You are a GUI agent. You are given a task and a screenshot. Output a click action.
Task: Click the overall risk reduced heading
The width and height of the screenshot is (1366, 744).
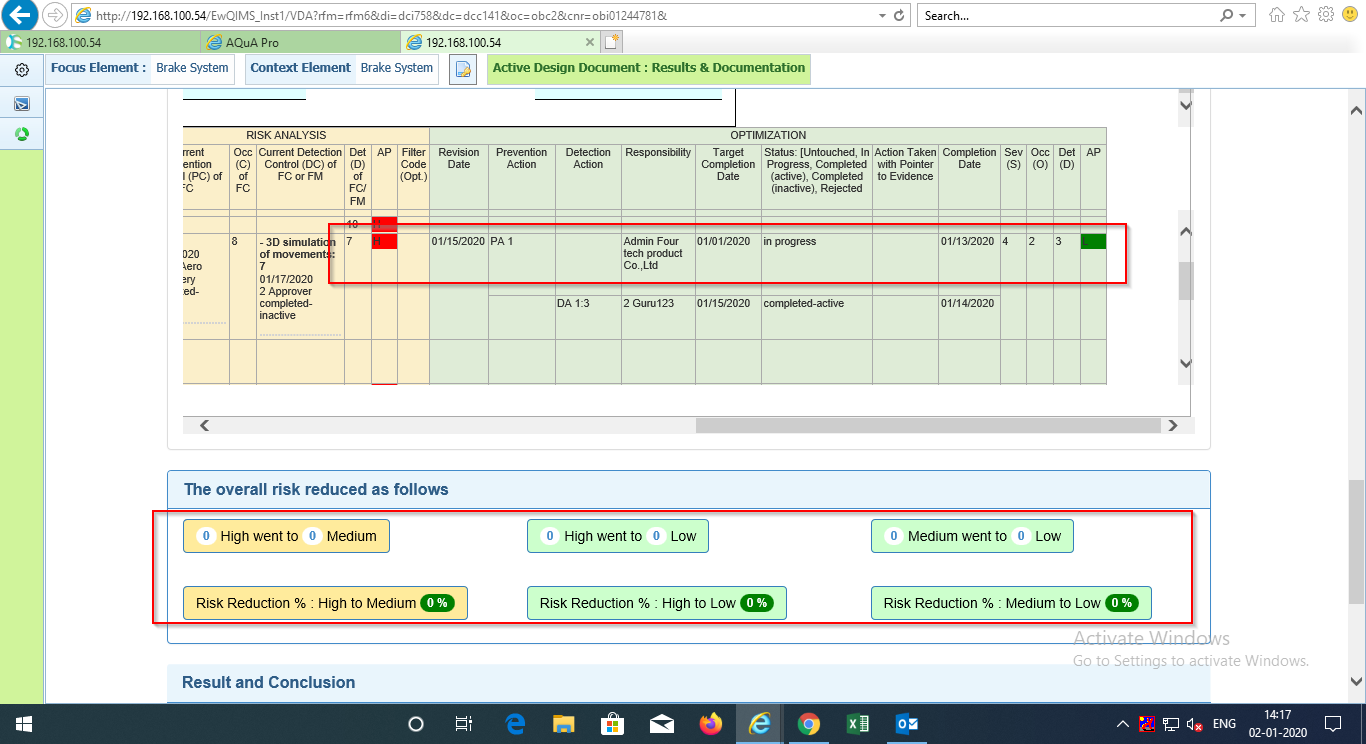tap(316, 489)
